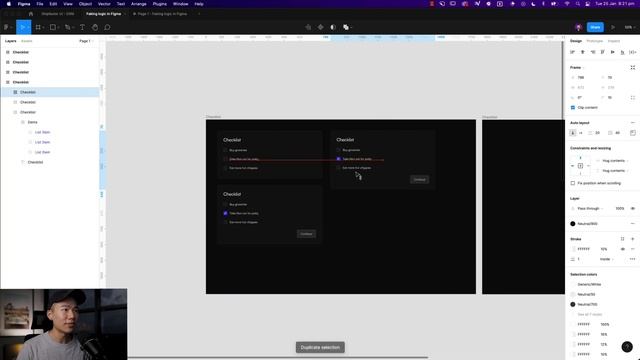Image resolution: width=640 pixels, height=360 pixels.
Task: Click the Neutral/700 selection color swatch
Action: click(573, 304)
